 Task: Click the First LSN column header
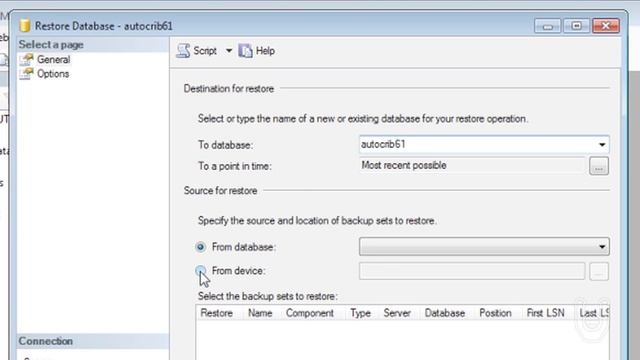[x=546, y=313]
